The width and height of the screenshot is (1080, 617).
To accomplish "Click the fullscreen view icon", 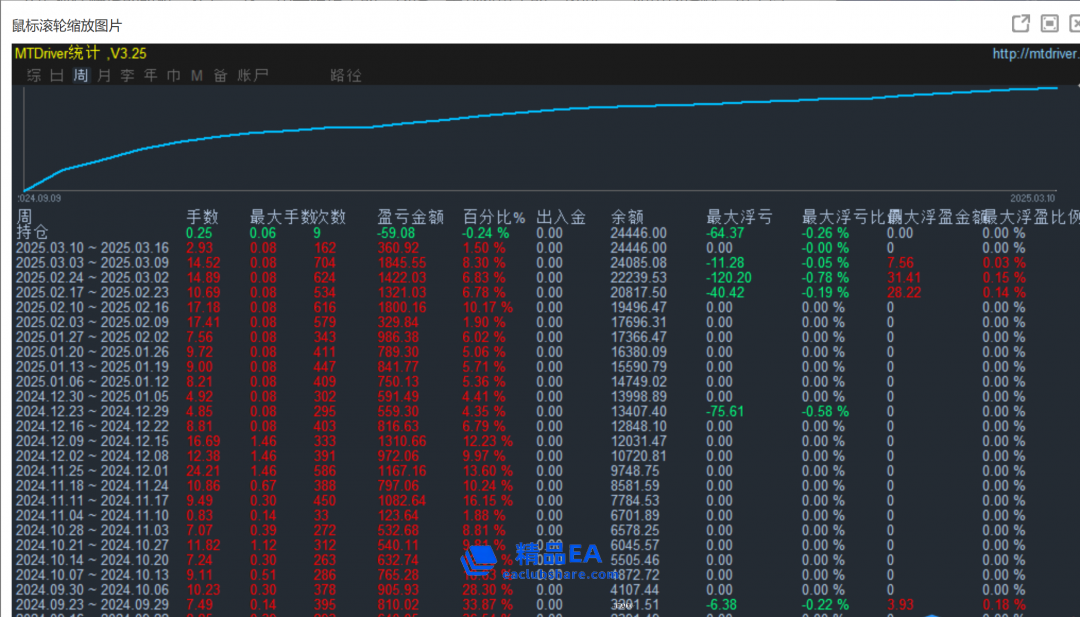I will tap(1050, 23).
